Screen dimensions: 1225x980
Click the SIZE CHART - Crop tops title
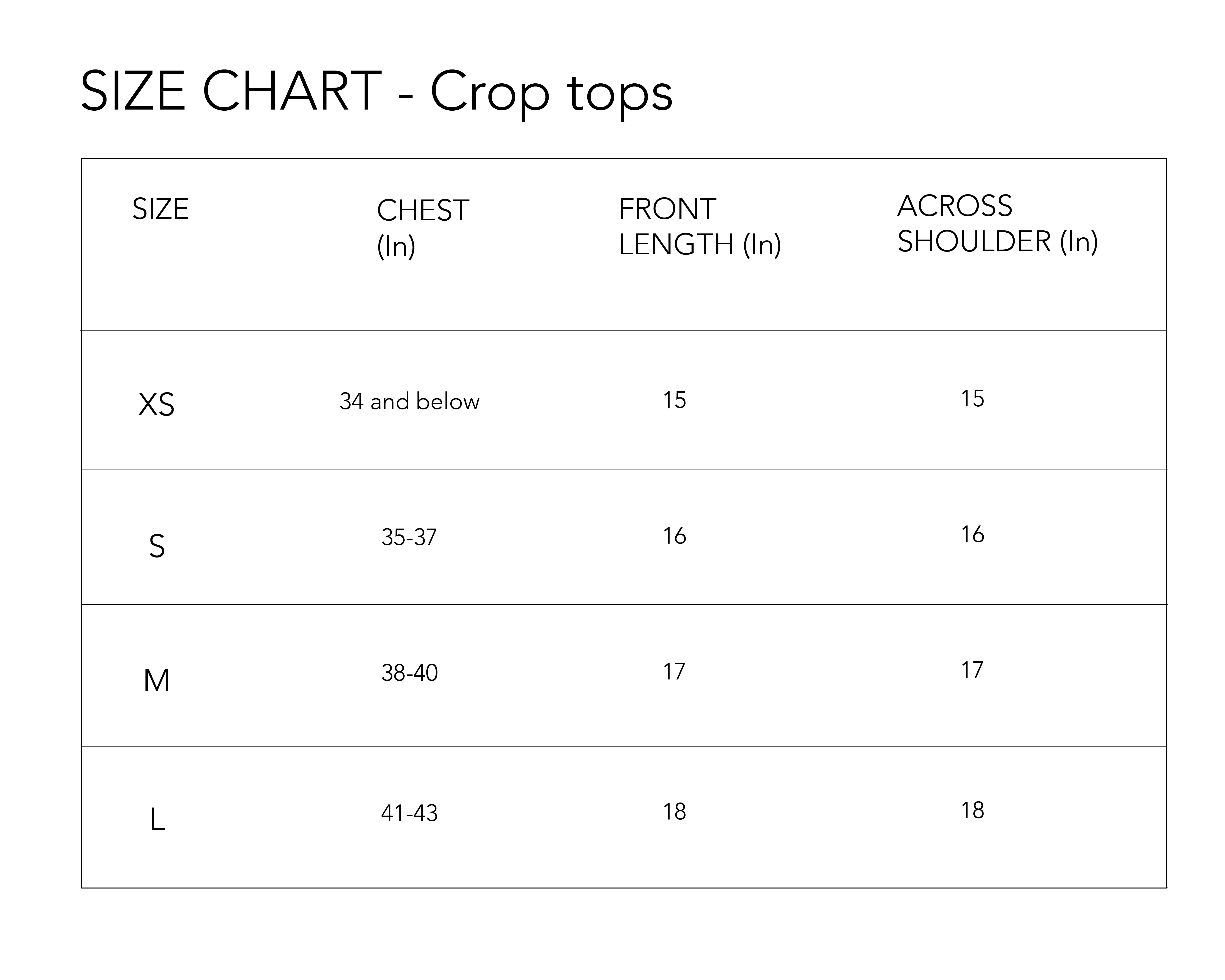(x=376, y=92)
